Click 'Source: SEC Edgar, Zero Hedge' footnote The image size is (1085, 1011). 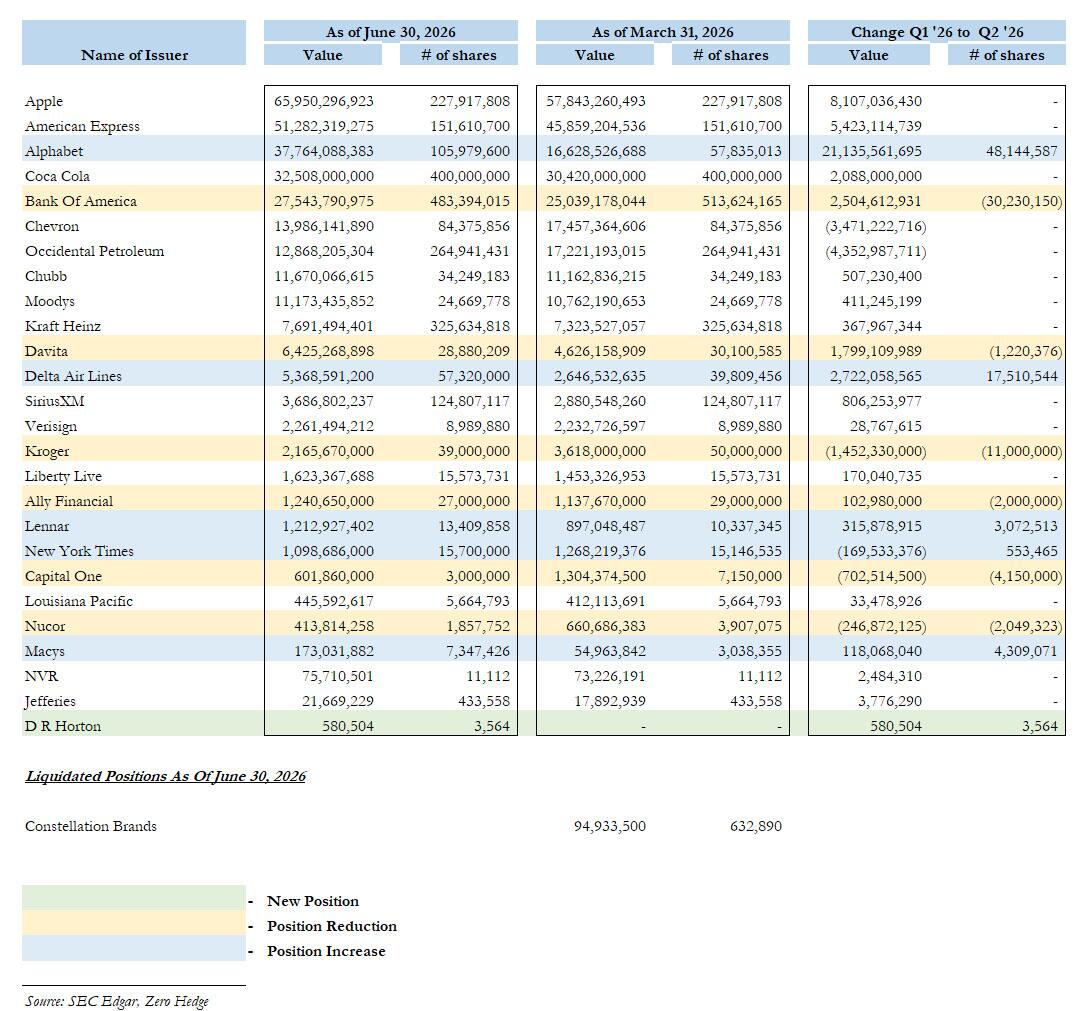pos(117,1001)
